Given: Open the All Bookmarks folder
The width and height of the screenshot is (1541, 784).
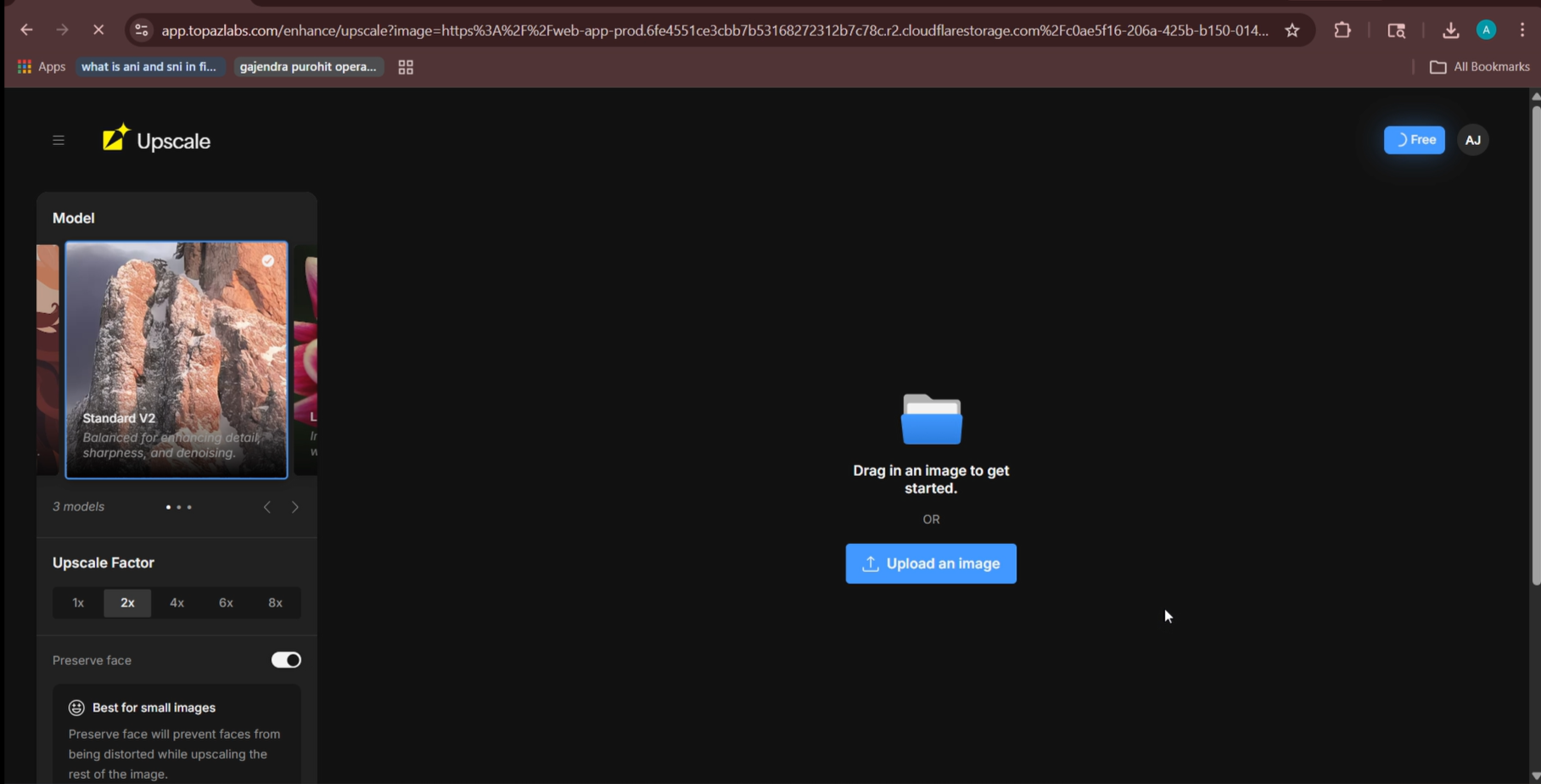Looking at the screenshot, I should click(x=1479, y=66).
